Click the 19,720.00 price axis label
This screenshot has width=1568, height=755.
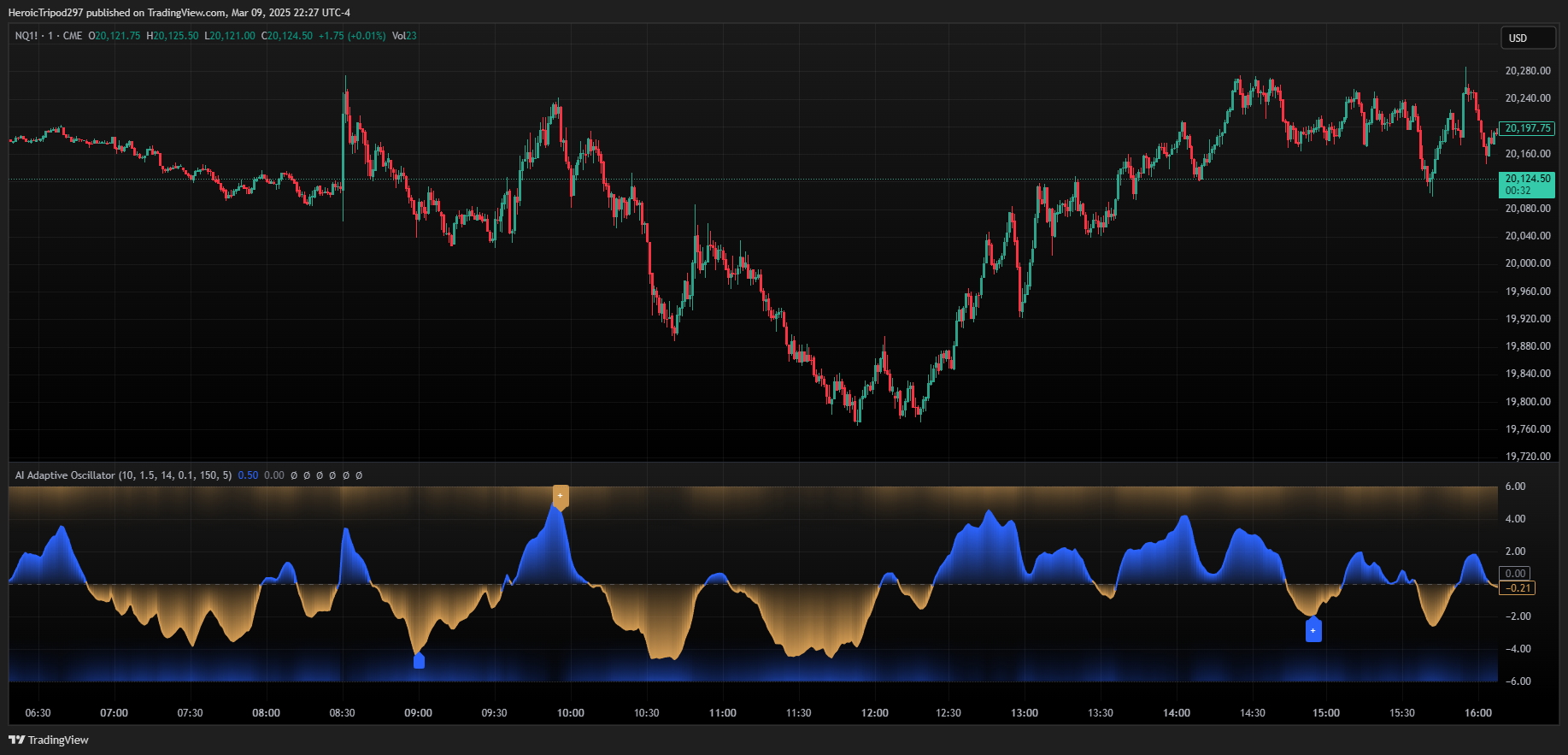point(1528,457)
